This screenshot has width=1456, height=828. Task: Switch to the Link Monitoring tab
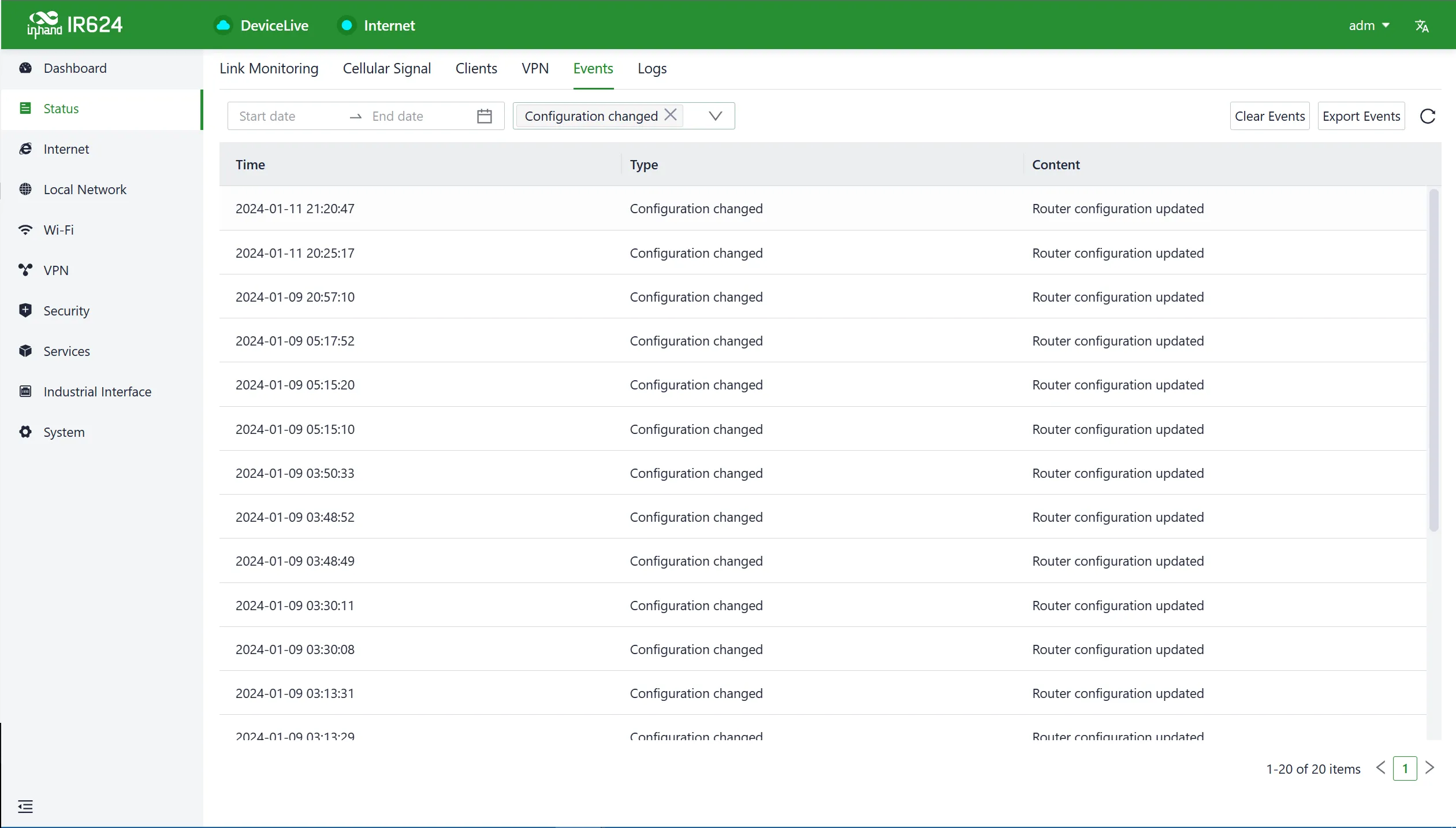pos(269,69)
